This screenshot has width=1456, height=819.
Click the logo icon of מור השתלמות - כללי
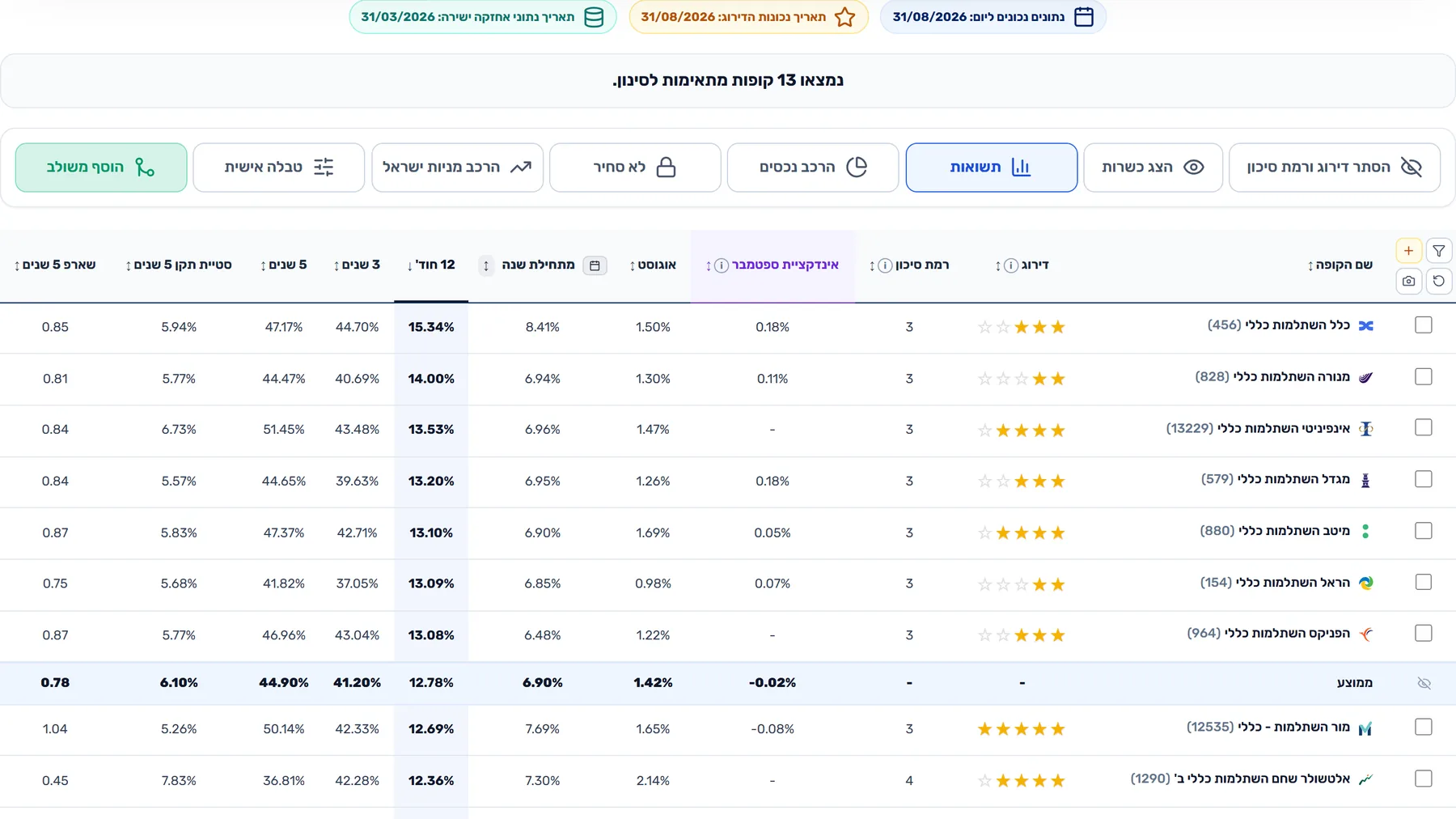click(x=1365, y=728)
